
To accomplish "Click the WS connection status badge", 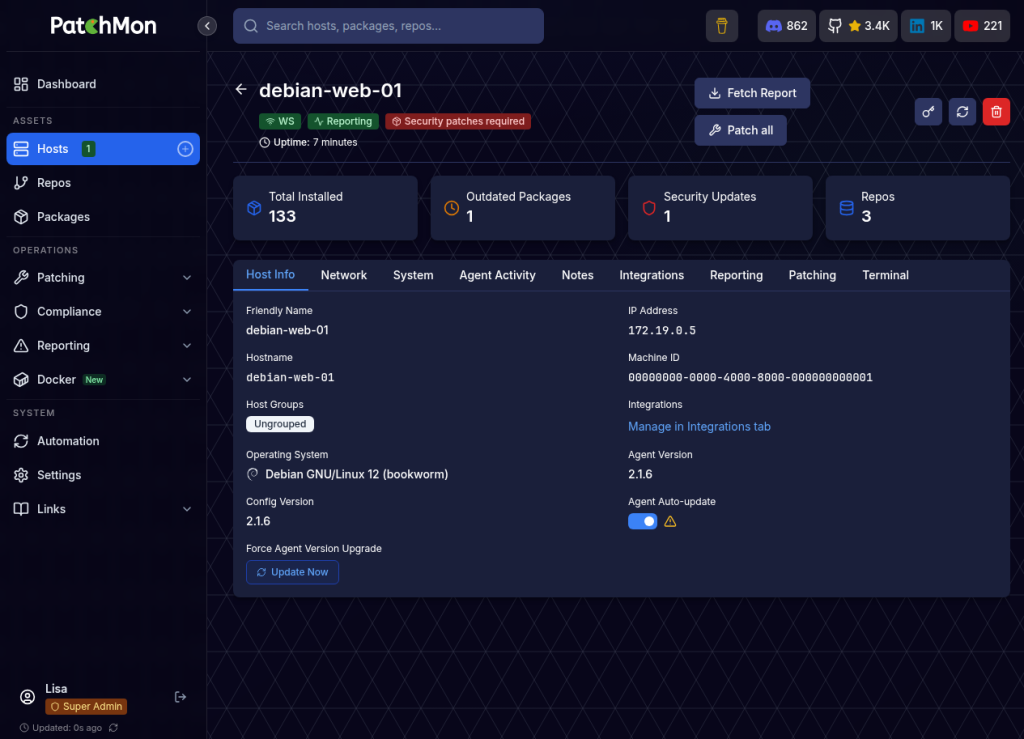I will (x=280, y=121).
